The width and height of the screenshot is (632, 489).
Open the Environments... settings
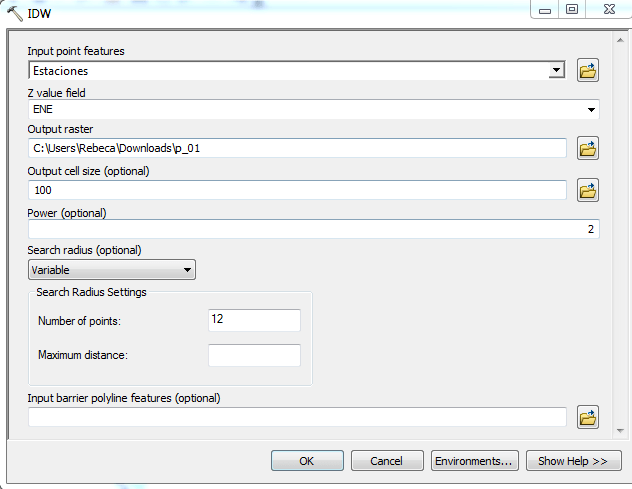point(474,461)
